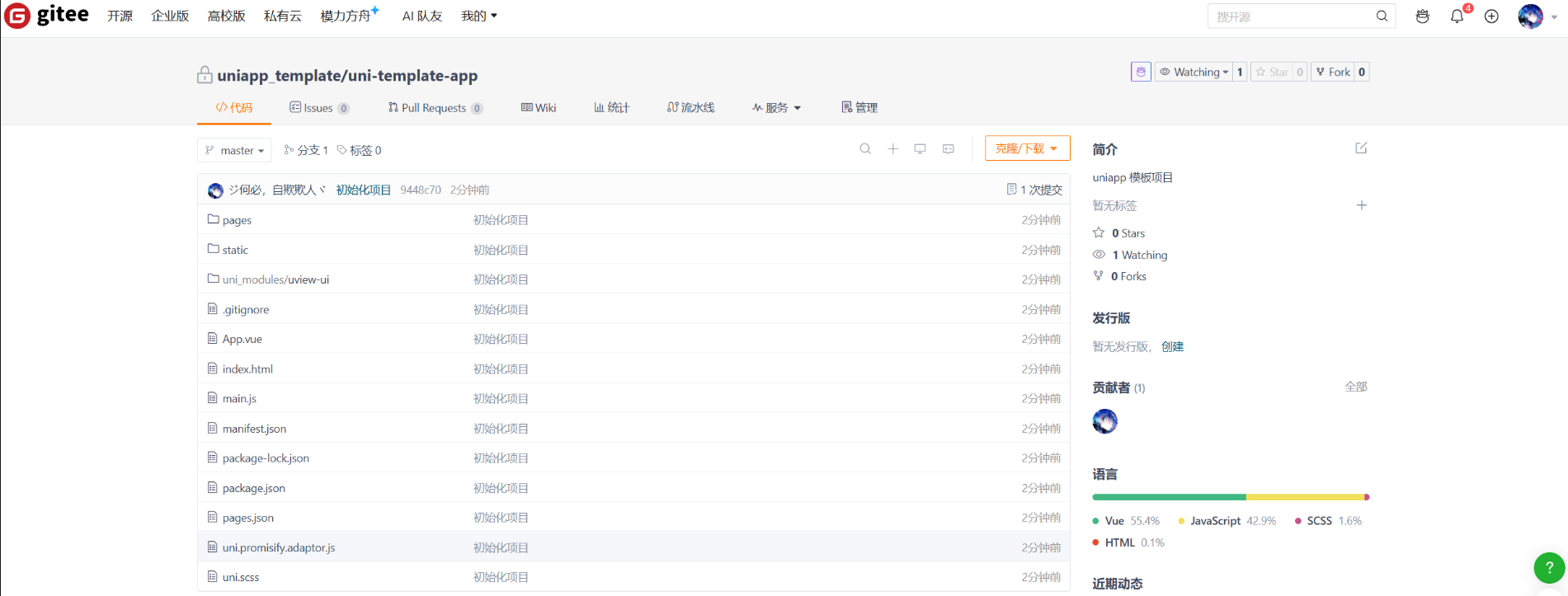Click the search magnifier in top search box

pos(1382,16)
